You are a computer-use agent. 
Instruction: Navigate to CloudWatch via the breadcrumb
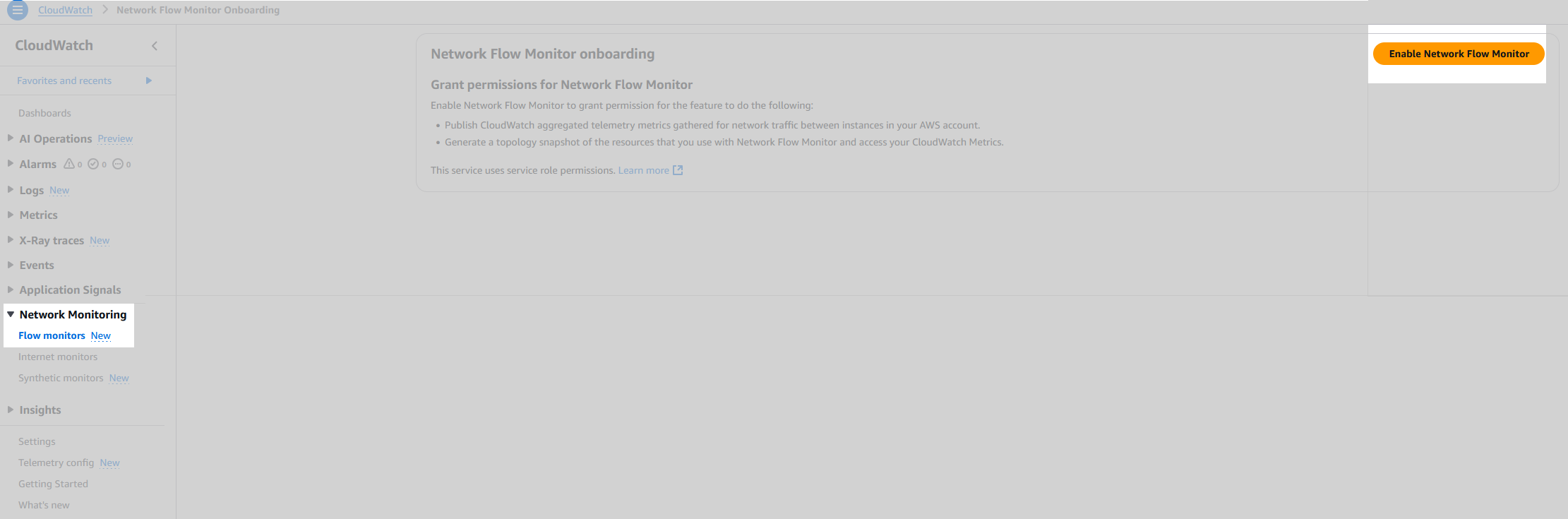(x=65, y=10)
